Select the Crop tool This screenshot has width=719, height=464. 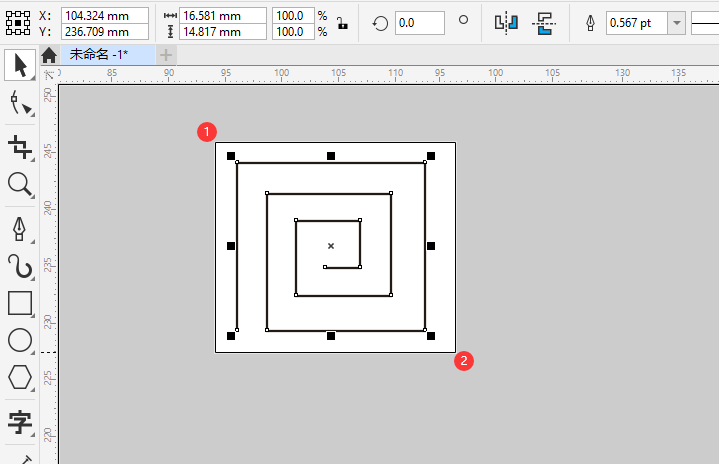(20, 147)
